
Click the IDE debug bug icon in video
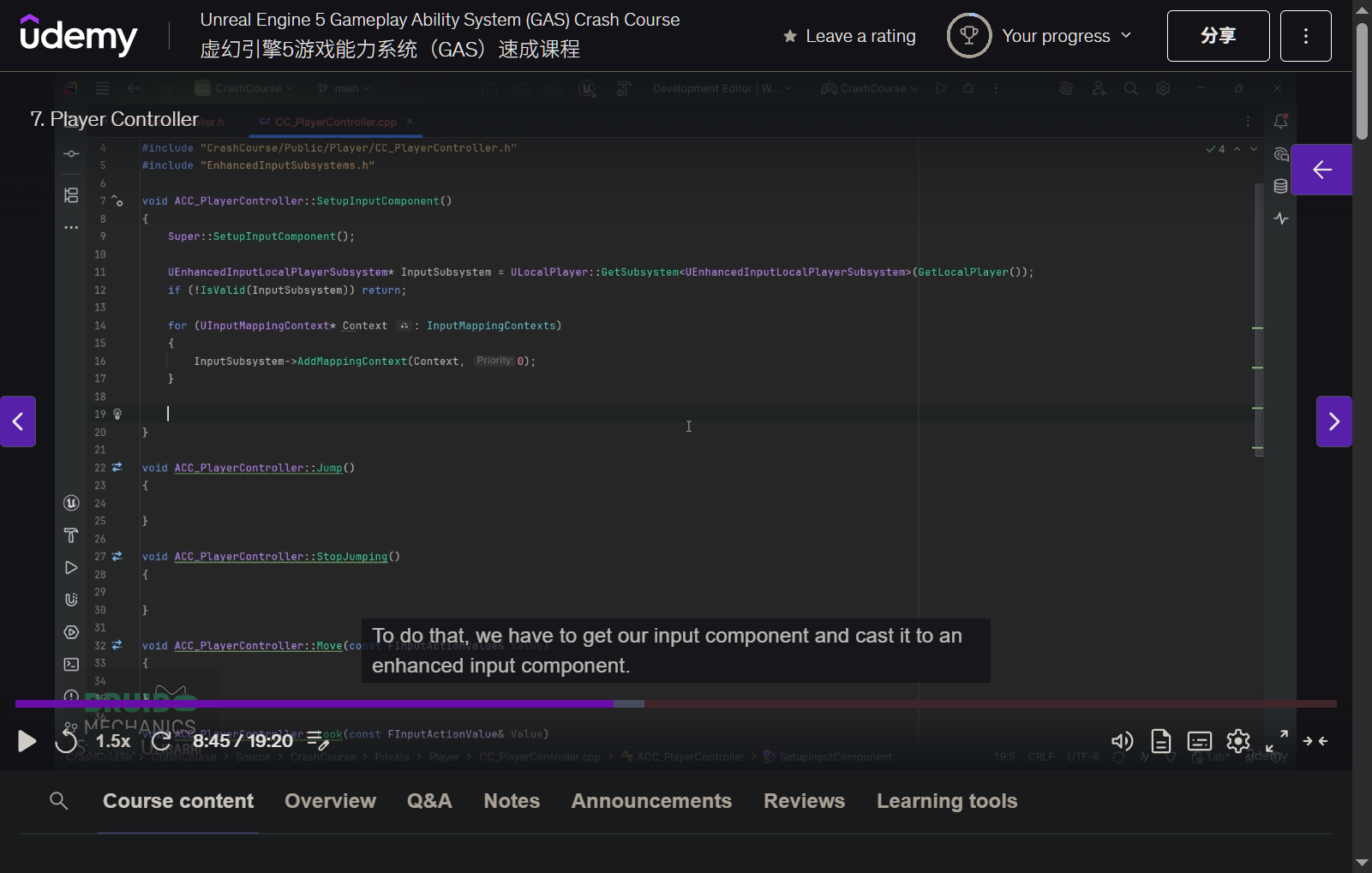(x=968, y=88)
